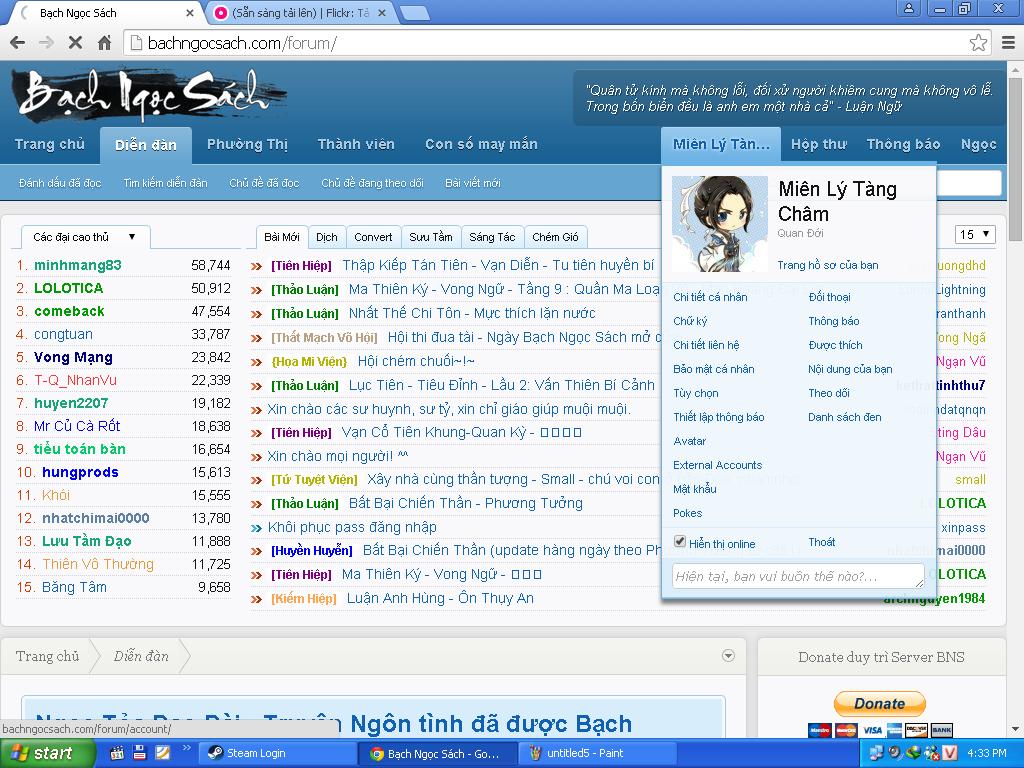Click the breadcrumb collapse arrow icon
The height and width of the screenshot is (768, 1024).
(x=728, y=656)
